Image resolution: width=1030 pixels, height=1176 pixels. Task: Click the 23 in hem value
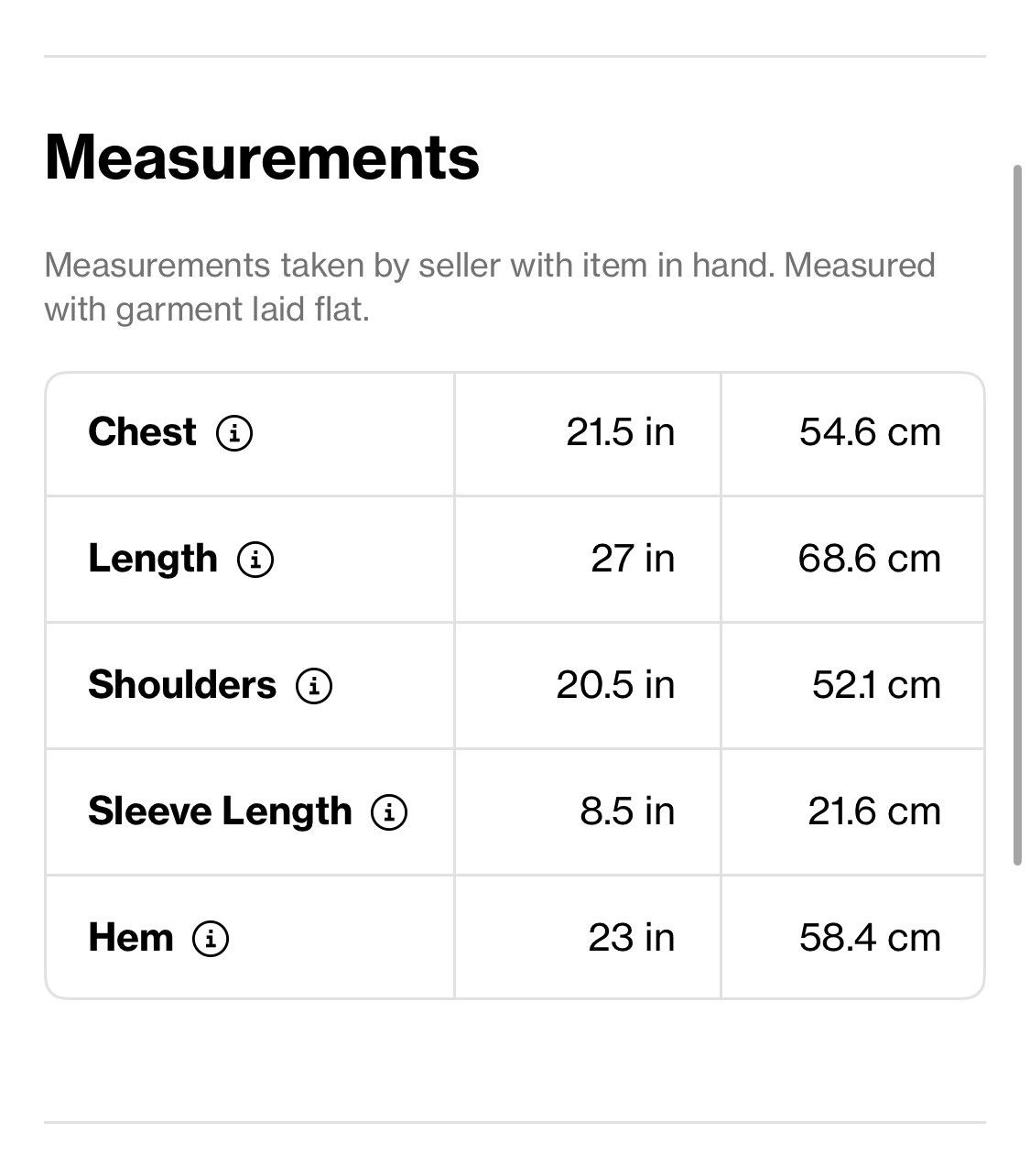pos(632,938)
